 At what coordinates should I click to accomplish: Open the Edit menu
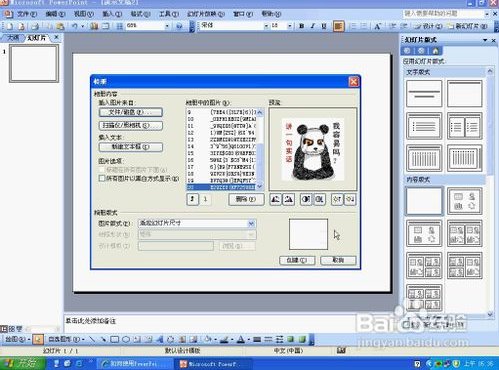pyautogui.click(x=55, y=14)
